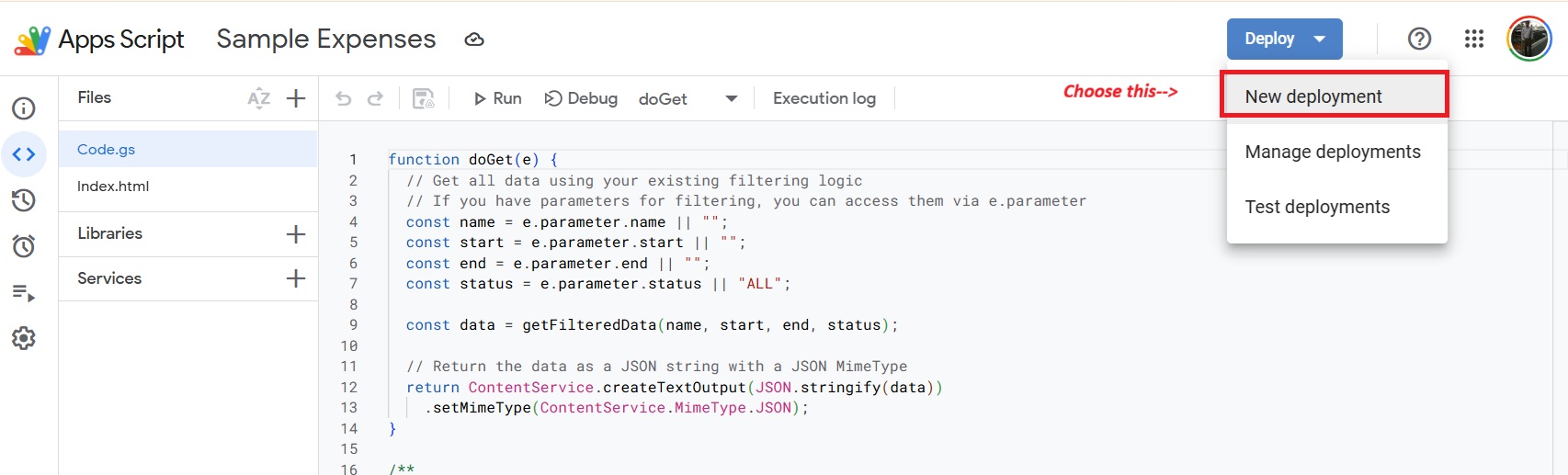1568x475 pixels.
Task: Sort files alphabetically with AZ icon
Action: point(258,98)
